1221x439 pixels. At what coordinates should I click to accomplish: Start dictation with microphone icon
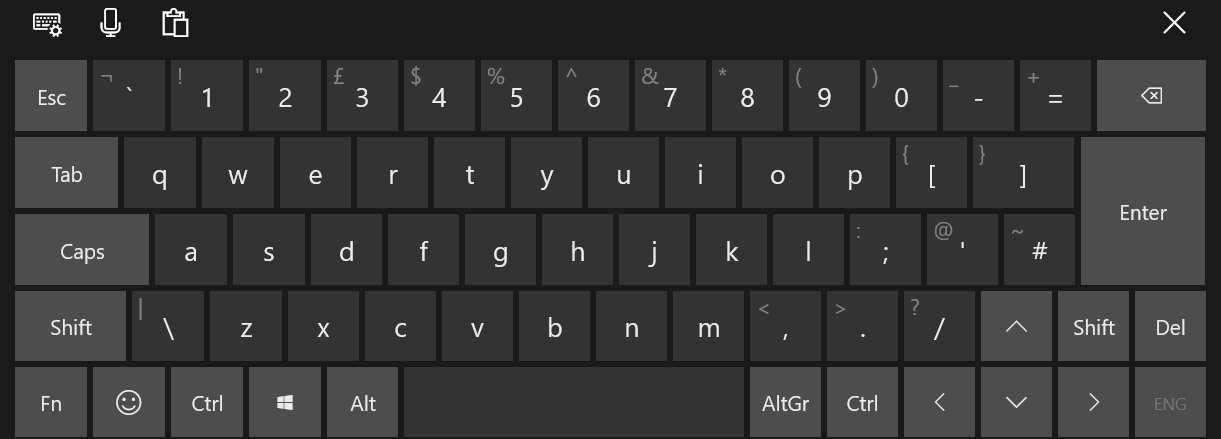click(x=111, y=23)
